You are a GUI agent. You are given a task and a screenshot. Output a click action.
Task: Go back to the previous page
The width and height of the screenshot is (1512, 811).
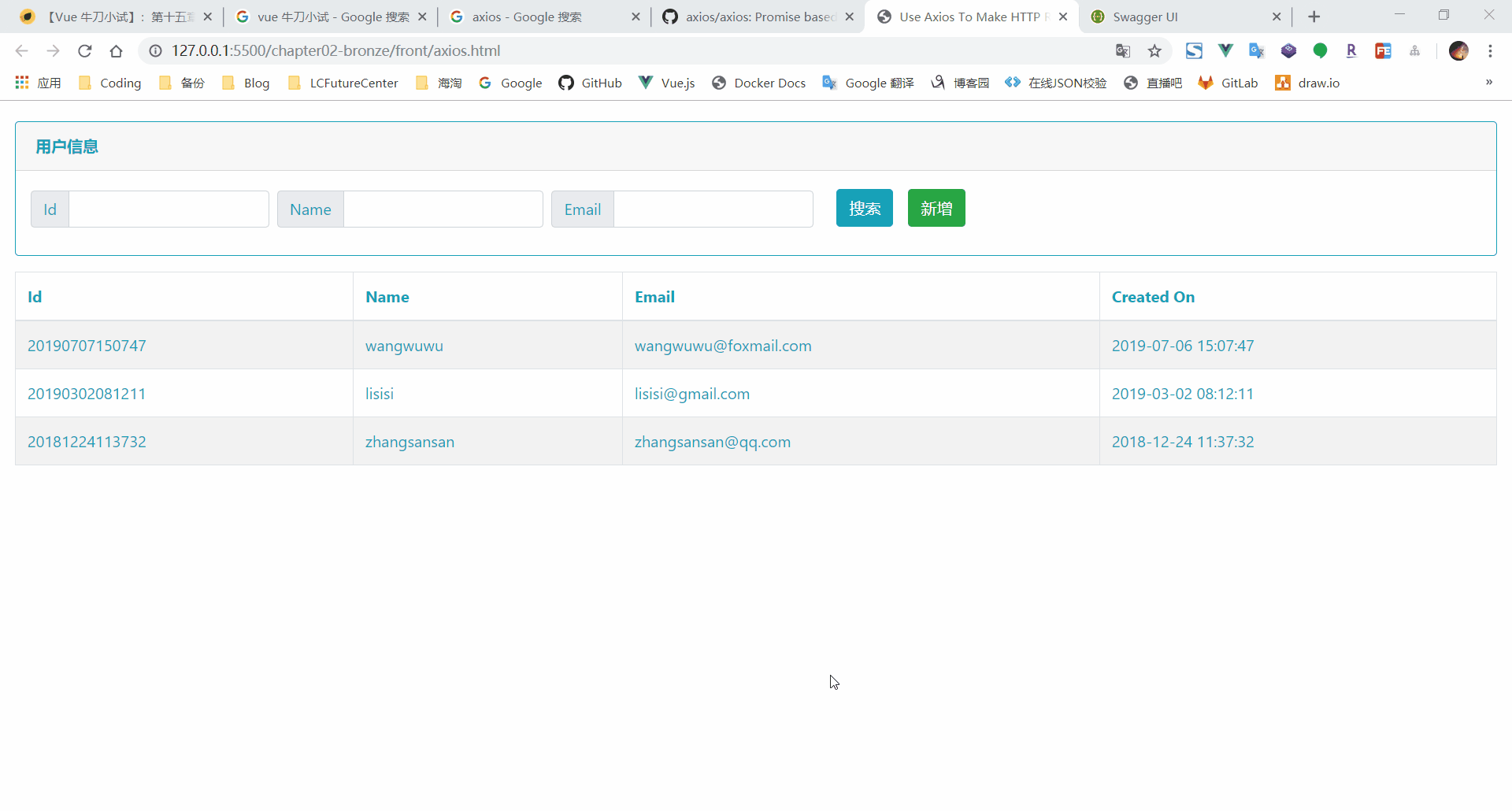21,51
